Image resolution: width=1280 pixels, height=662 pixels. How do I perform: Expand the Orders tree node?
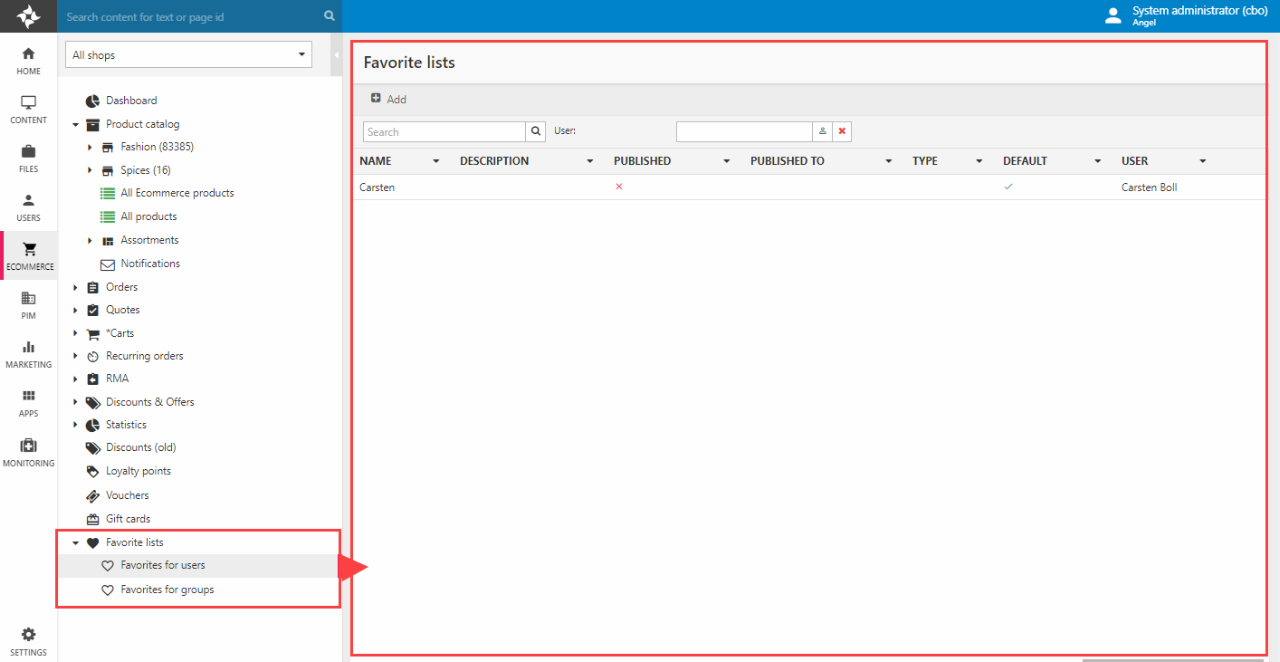(x=76, y=288)
